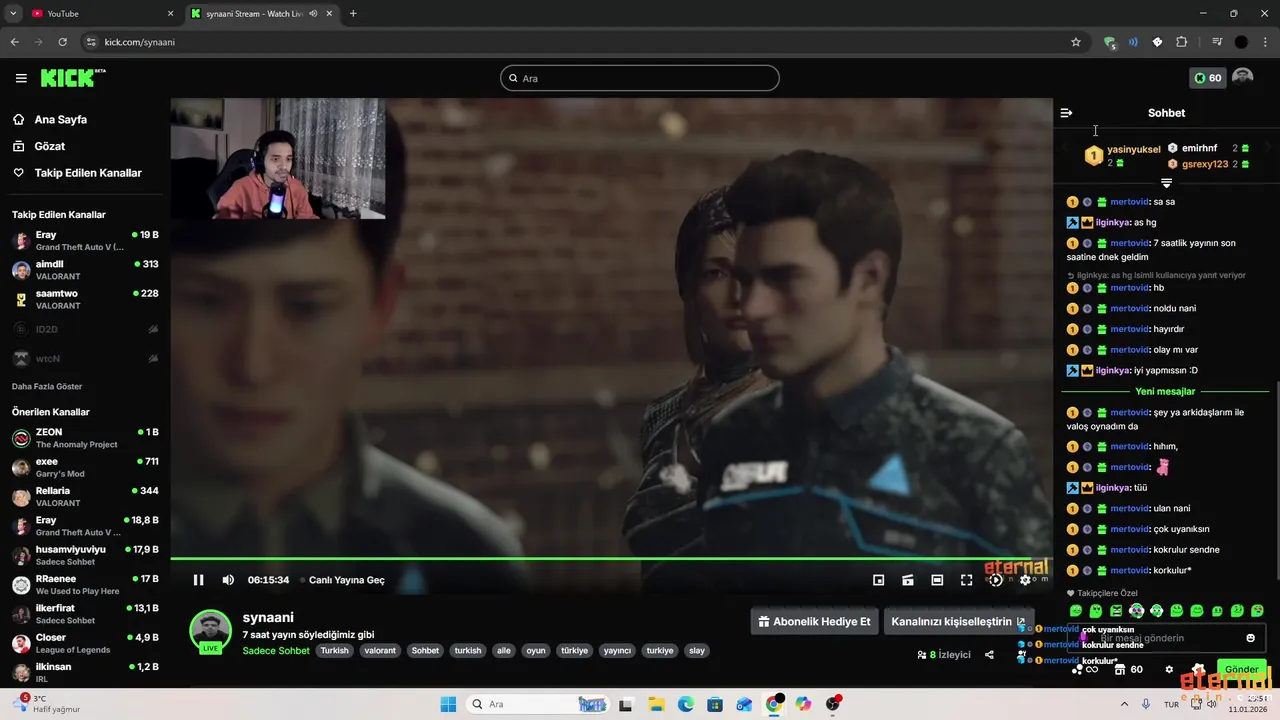The width and height of the screenshot is (1280, 720).
Task: Open File Explorer from the taskbar
Action: 656,704
